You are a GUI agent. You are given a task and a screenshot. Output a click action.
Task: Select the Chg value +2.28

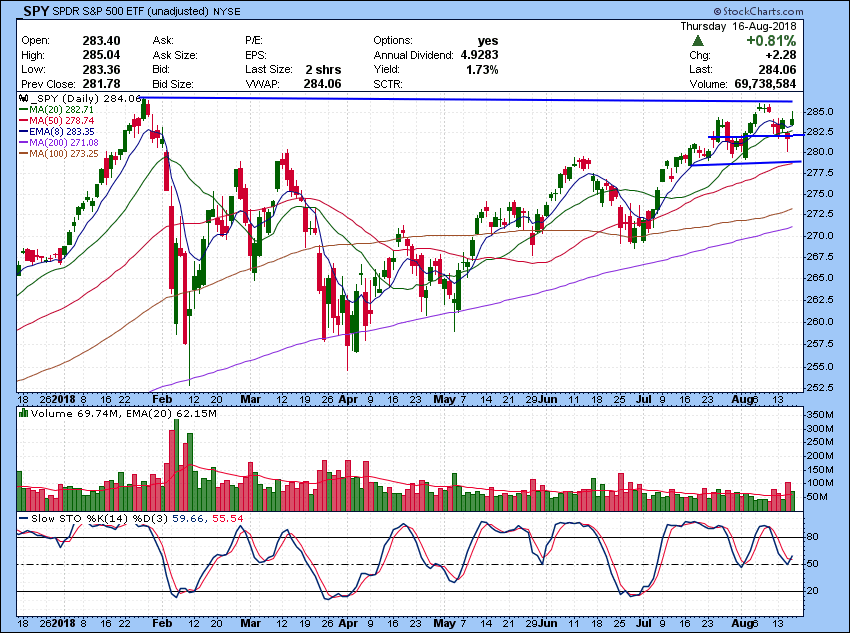(781, 55)
